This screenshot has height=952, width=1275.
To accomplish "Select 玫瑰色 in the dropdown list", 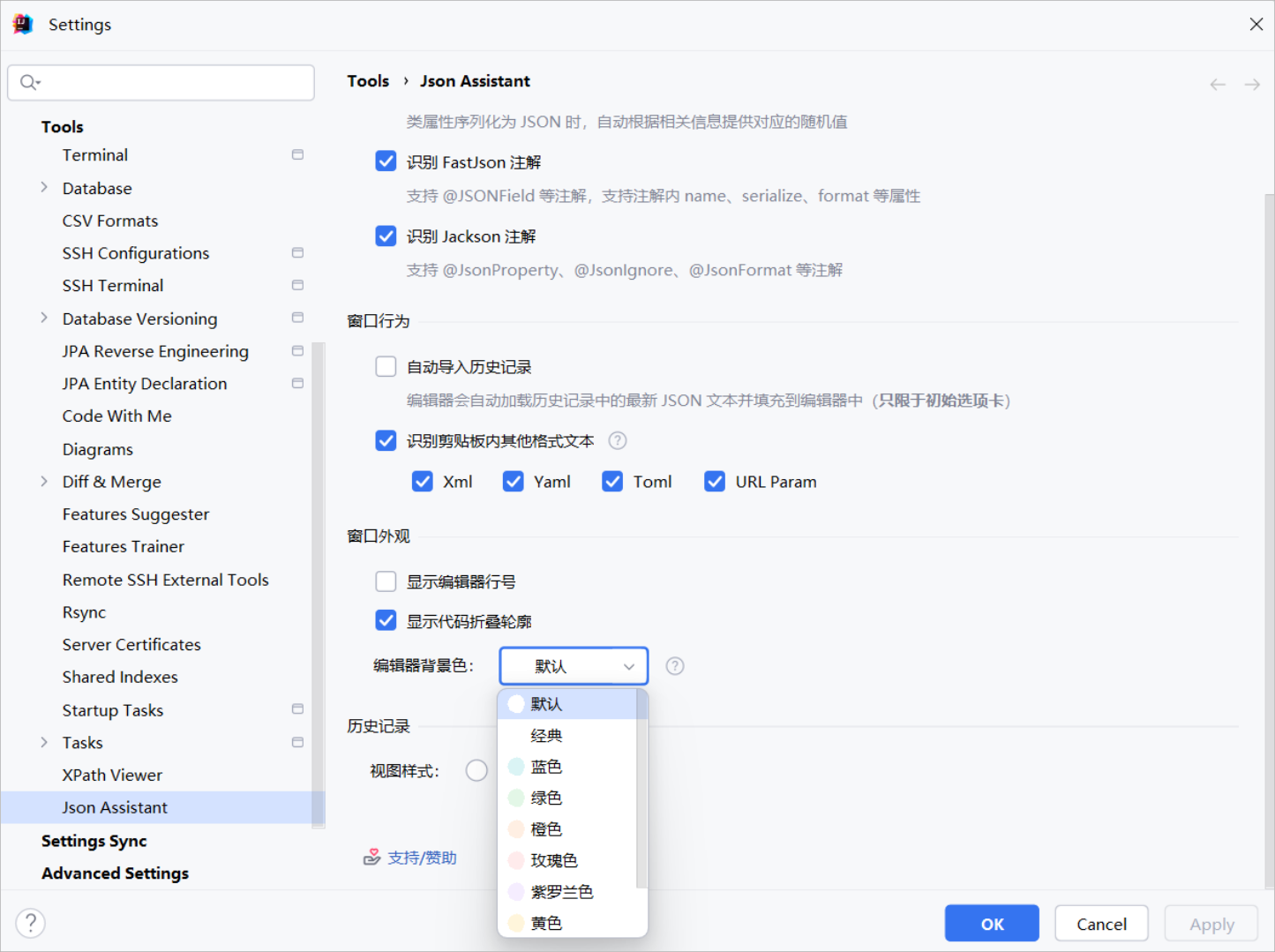I will point(553,860).
